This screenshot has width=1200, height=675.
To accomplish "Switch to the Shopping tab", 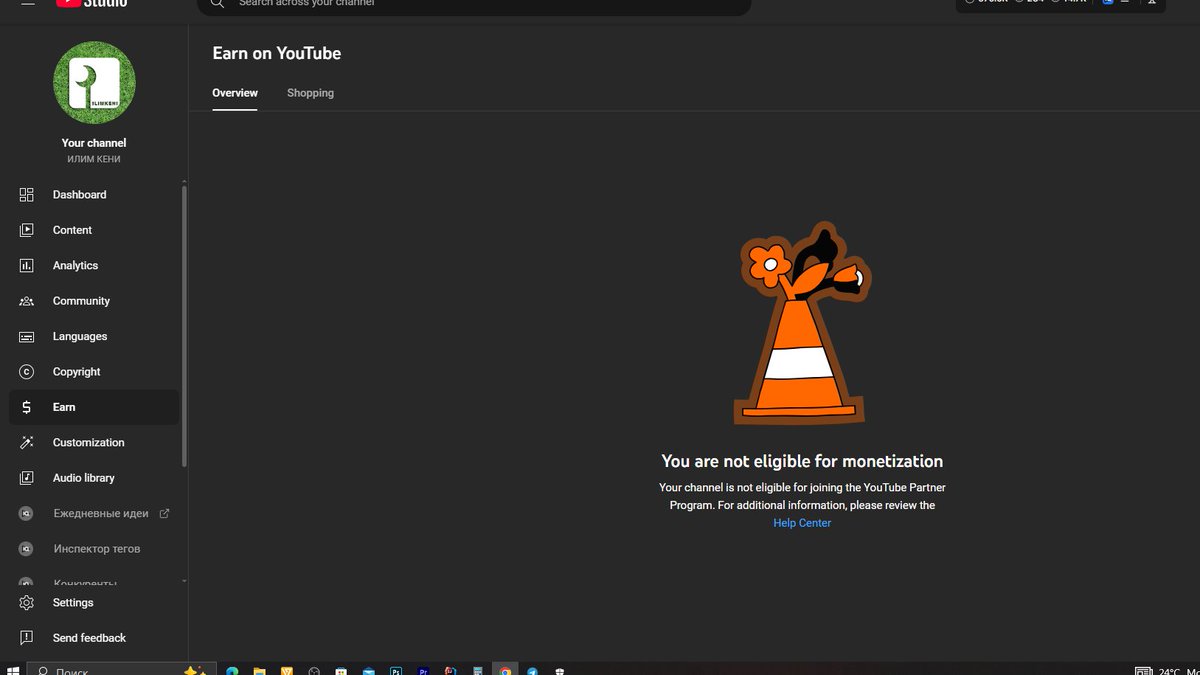I will point(310,93).
